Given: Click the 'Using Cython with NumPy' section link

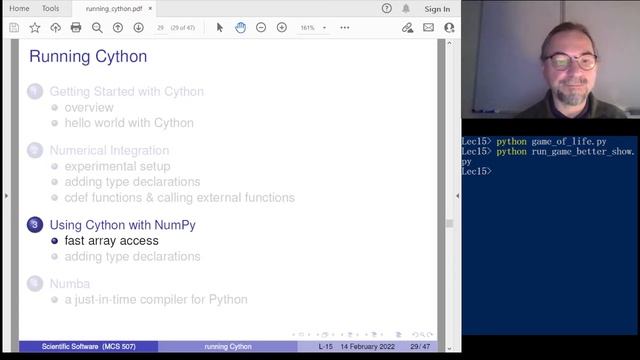Looking at the screenshot, I should tap(122, 225).
